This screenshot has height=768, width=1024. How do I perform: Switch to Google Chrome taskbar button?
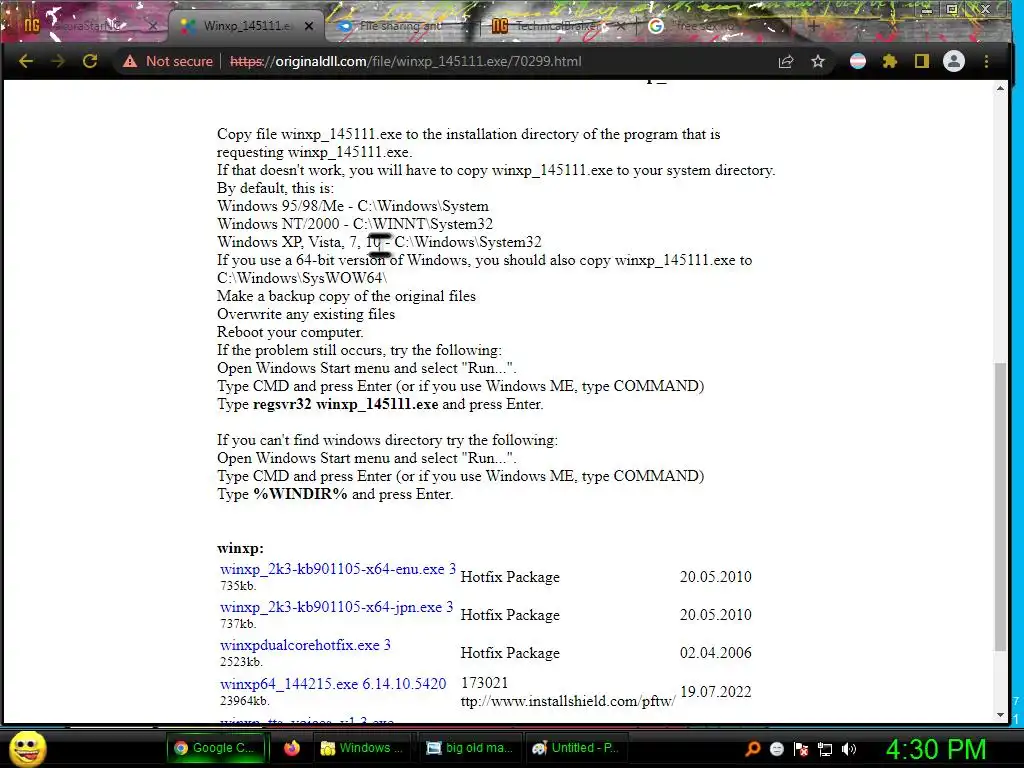pos(217,748)
